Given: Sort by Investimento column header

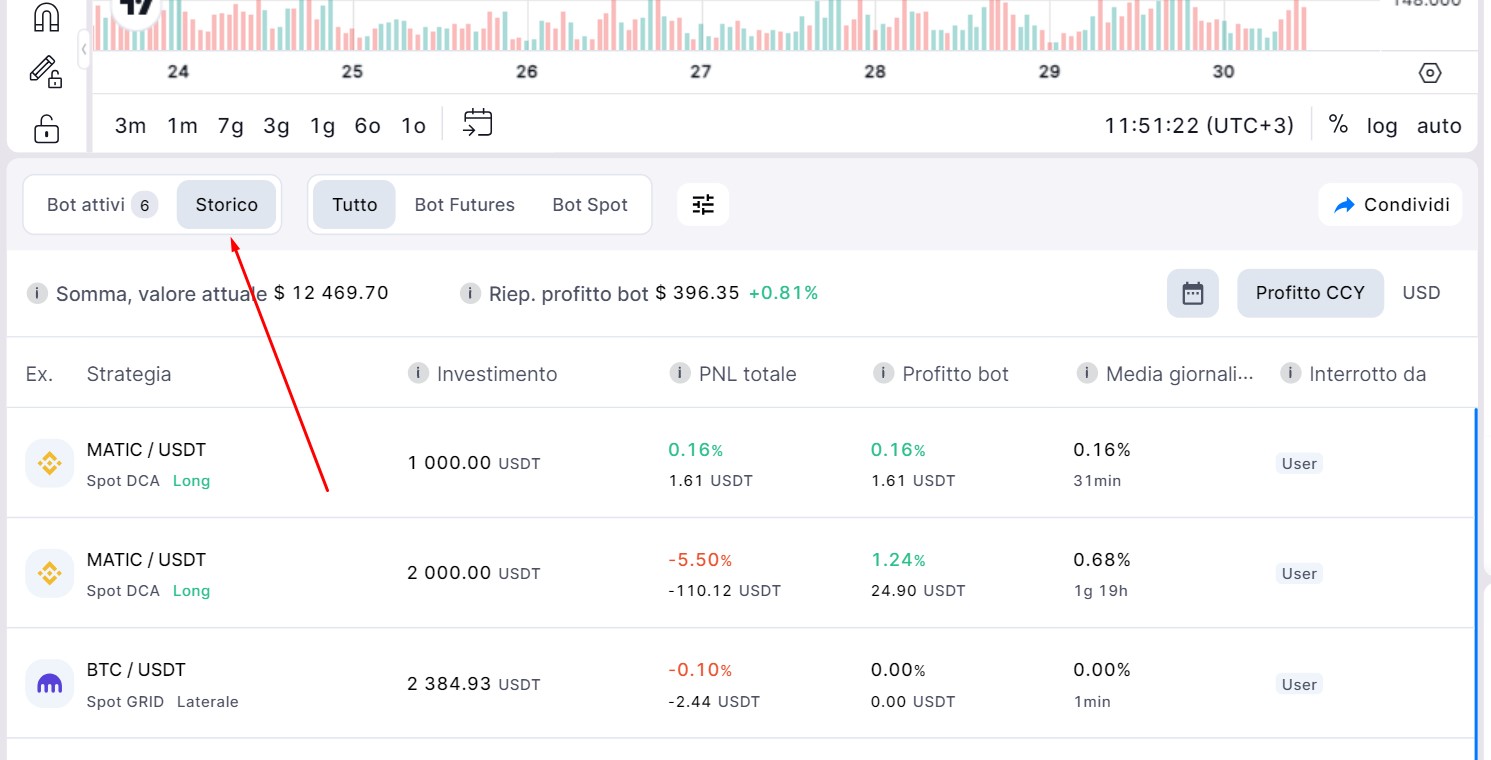Looking at the screenshot, I should click(497, 374).
